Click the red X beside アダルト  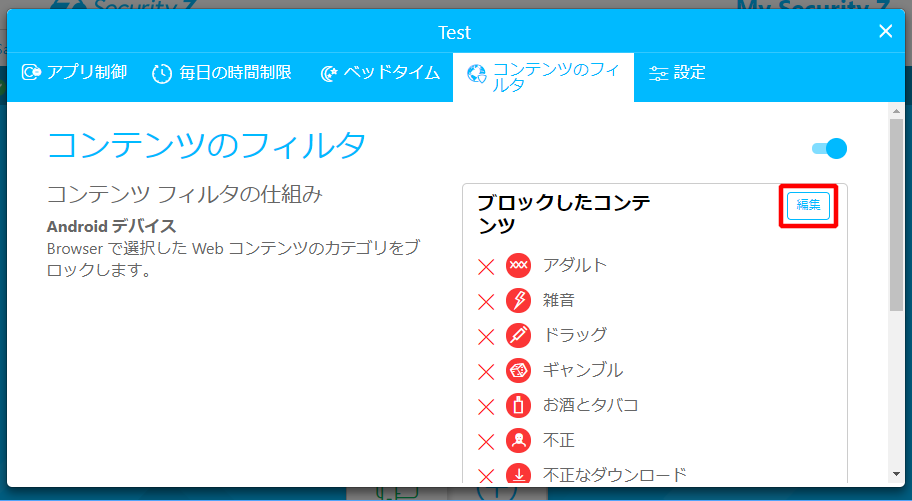(x=486, y=267)
